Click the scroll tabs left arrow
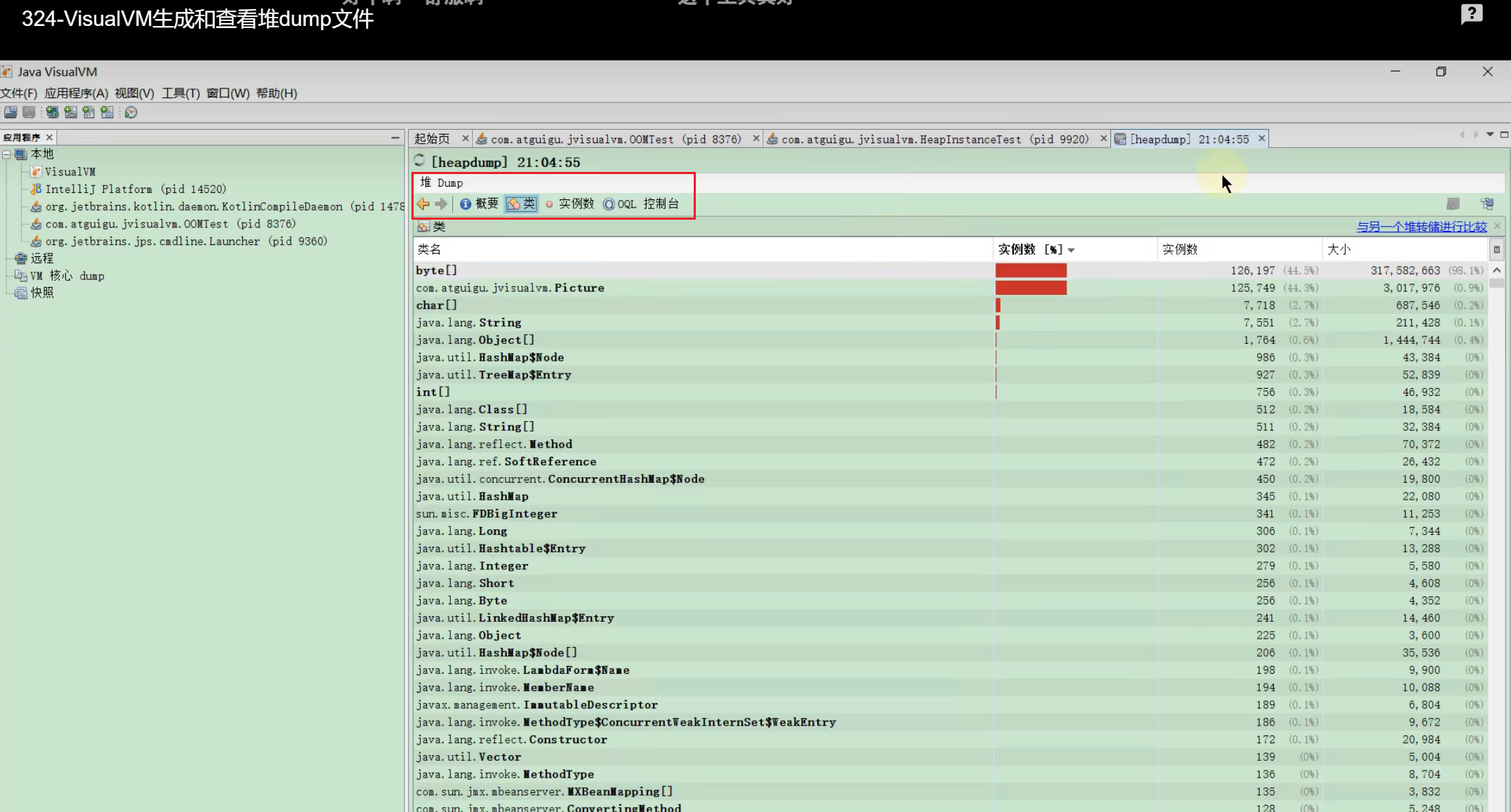 point(1462,134)
